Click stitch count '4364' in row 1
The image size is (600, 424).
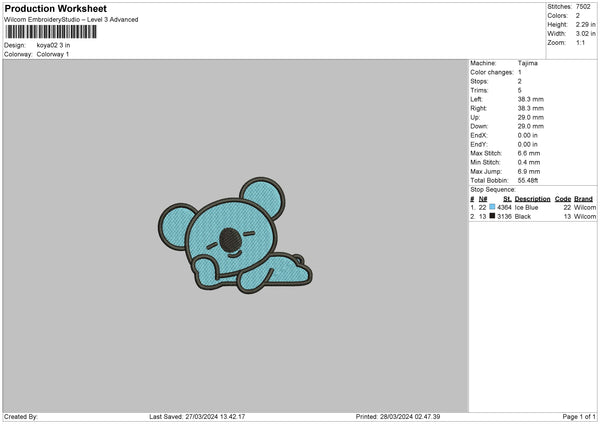[504, 207]
